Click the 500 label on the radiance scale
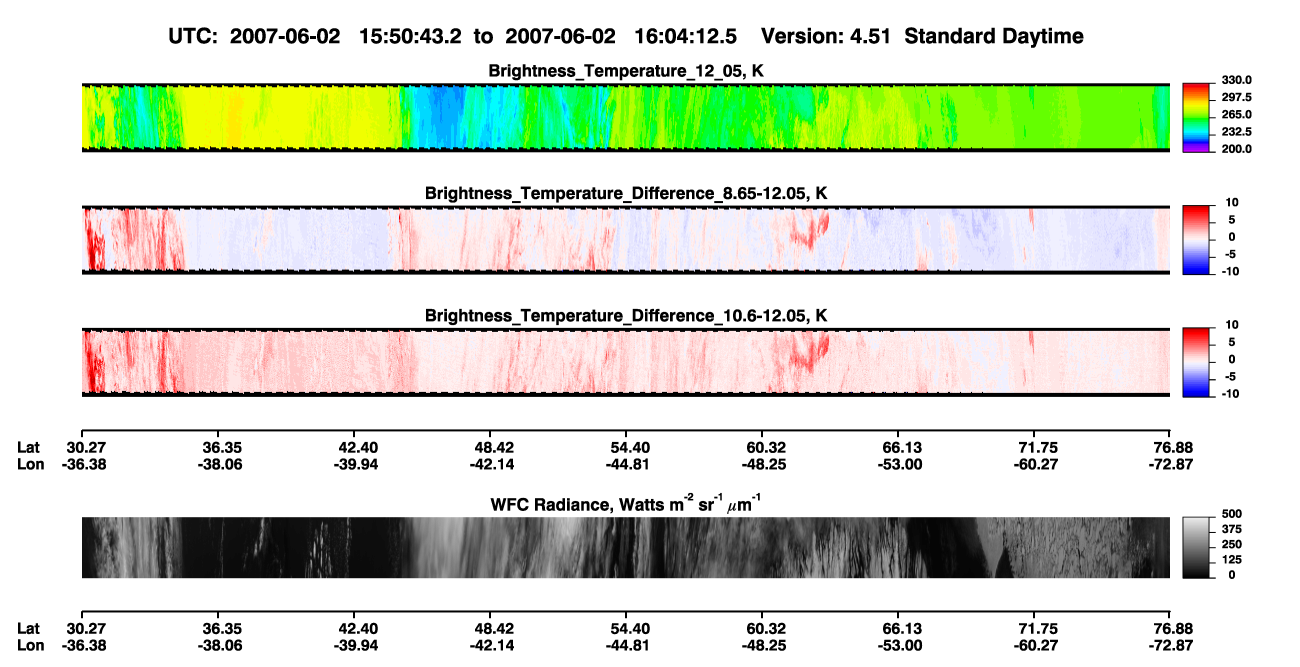 [1232, 513]
